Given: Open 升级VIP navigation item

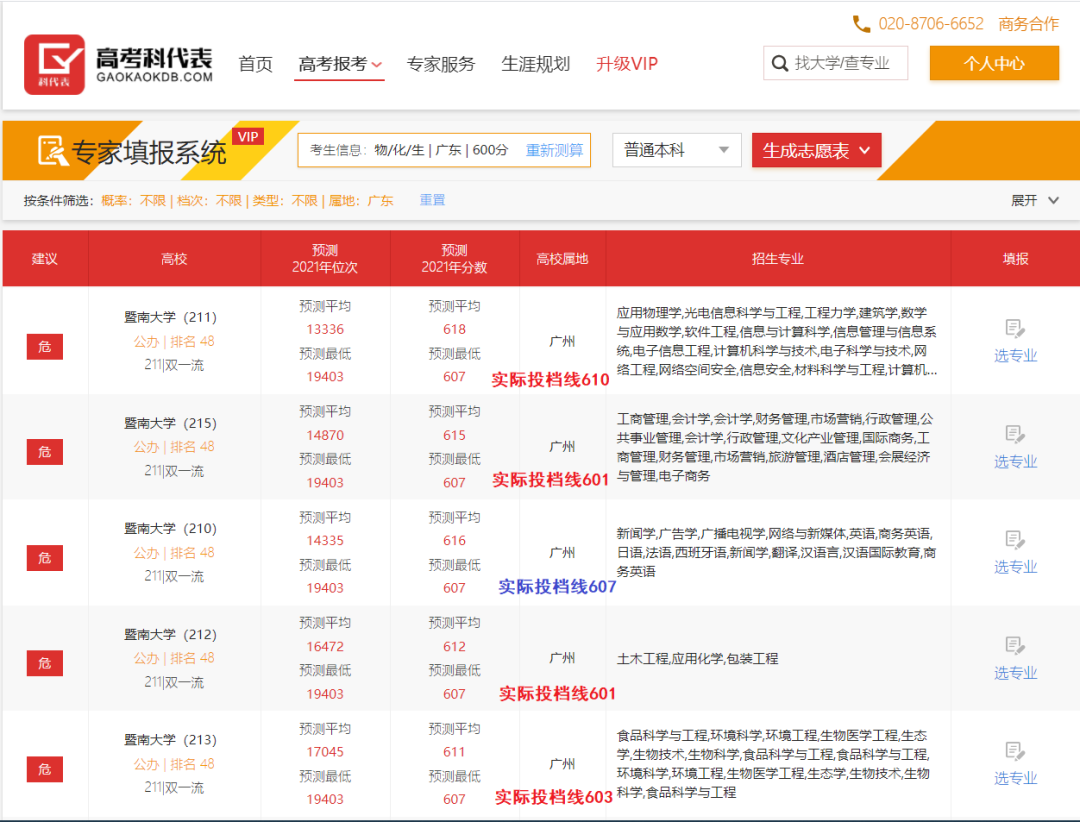Looking at the screenshot, I should click(x=627, y=64).
